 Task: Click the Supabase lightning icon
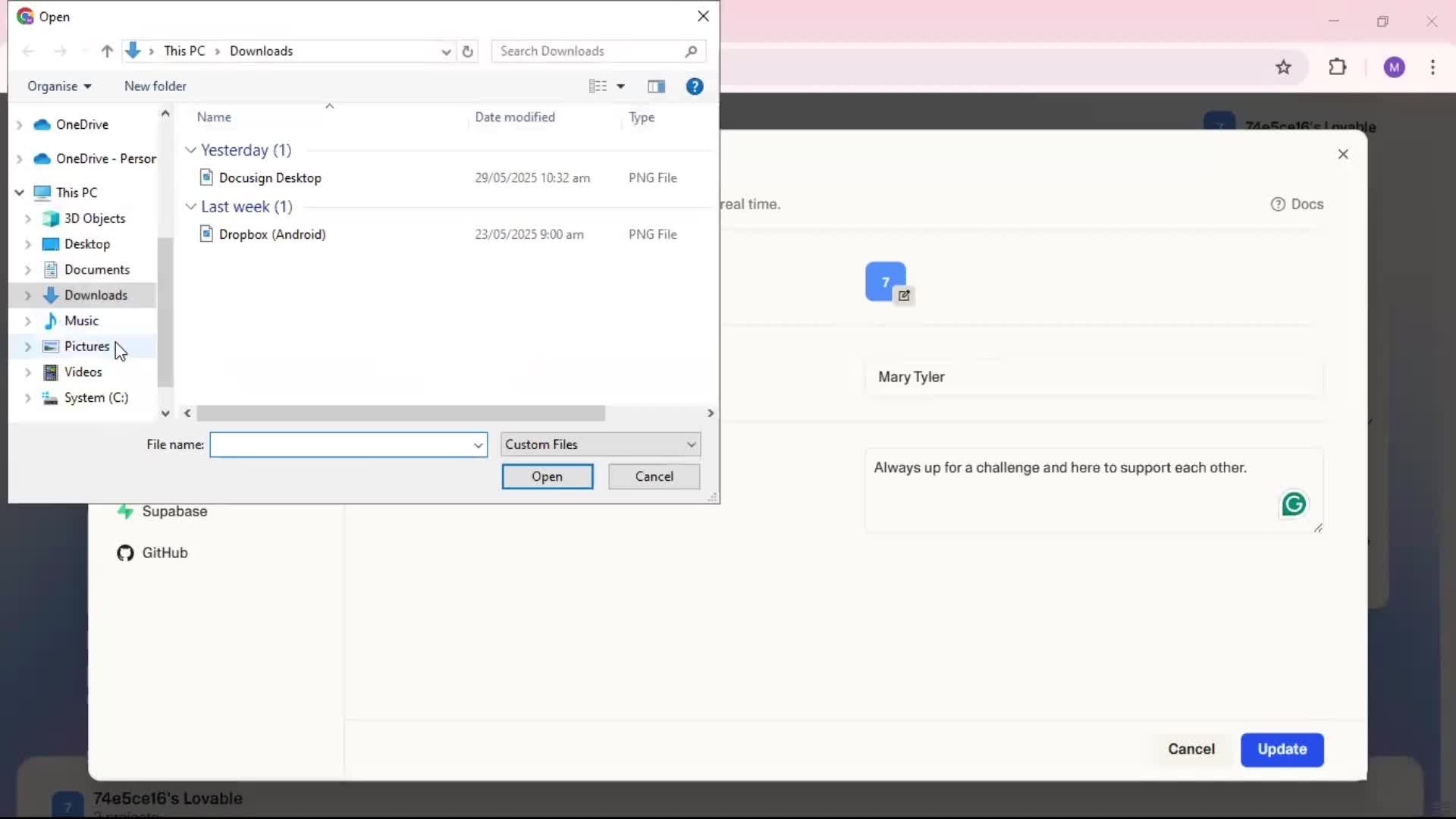tap(125, 511)
